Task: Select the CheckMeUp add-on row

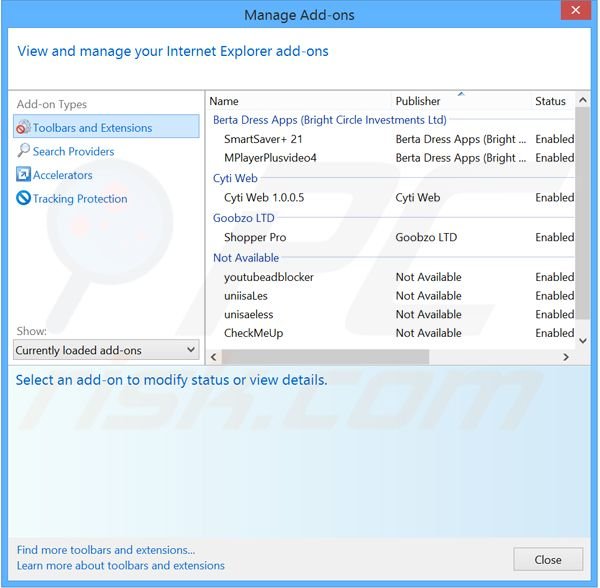Action: coord(253,333)
